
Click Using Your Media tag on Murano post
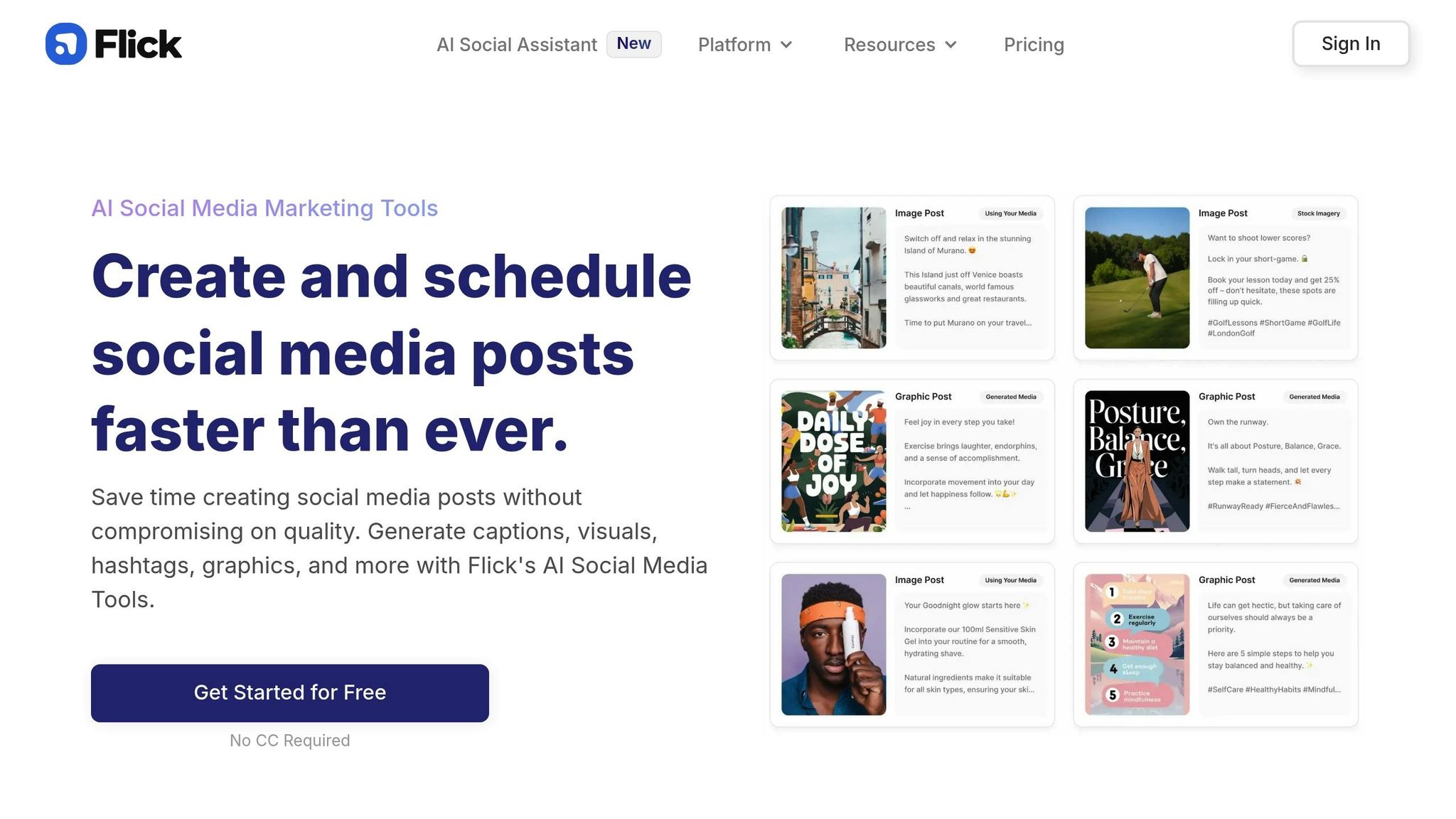(x=1010, y=213)
